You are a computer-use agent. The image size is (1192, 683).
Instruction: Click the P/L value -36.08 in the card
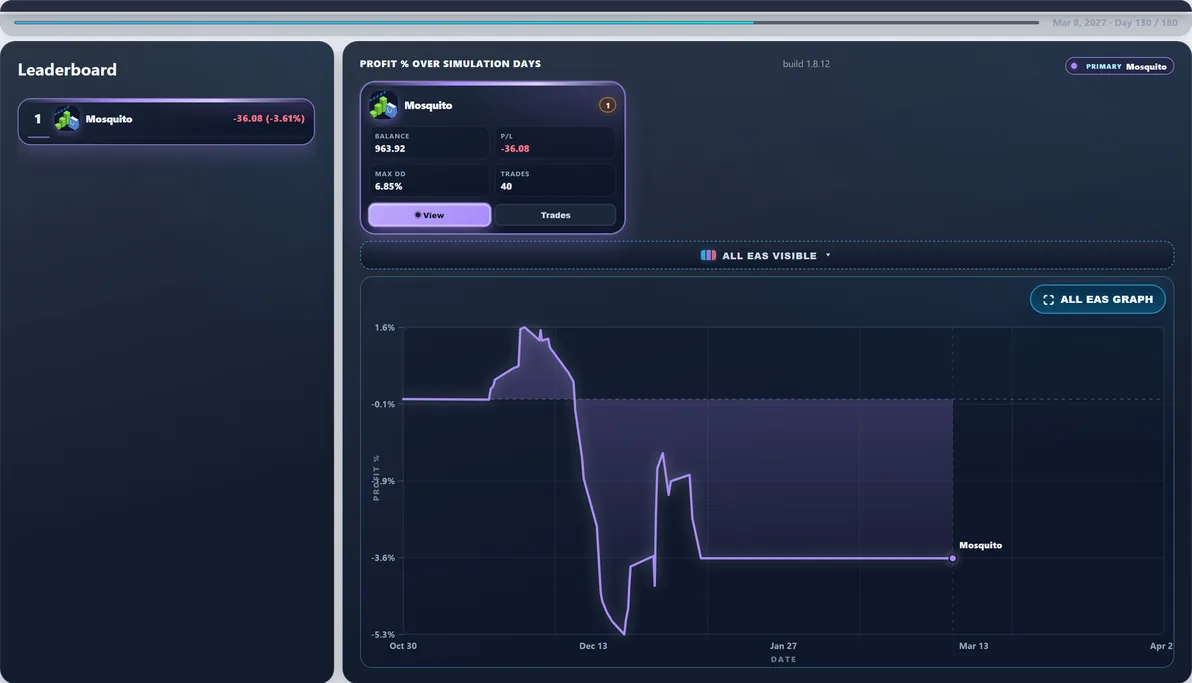(515, 148)
